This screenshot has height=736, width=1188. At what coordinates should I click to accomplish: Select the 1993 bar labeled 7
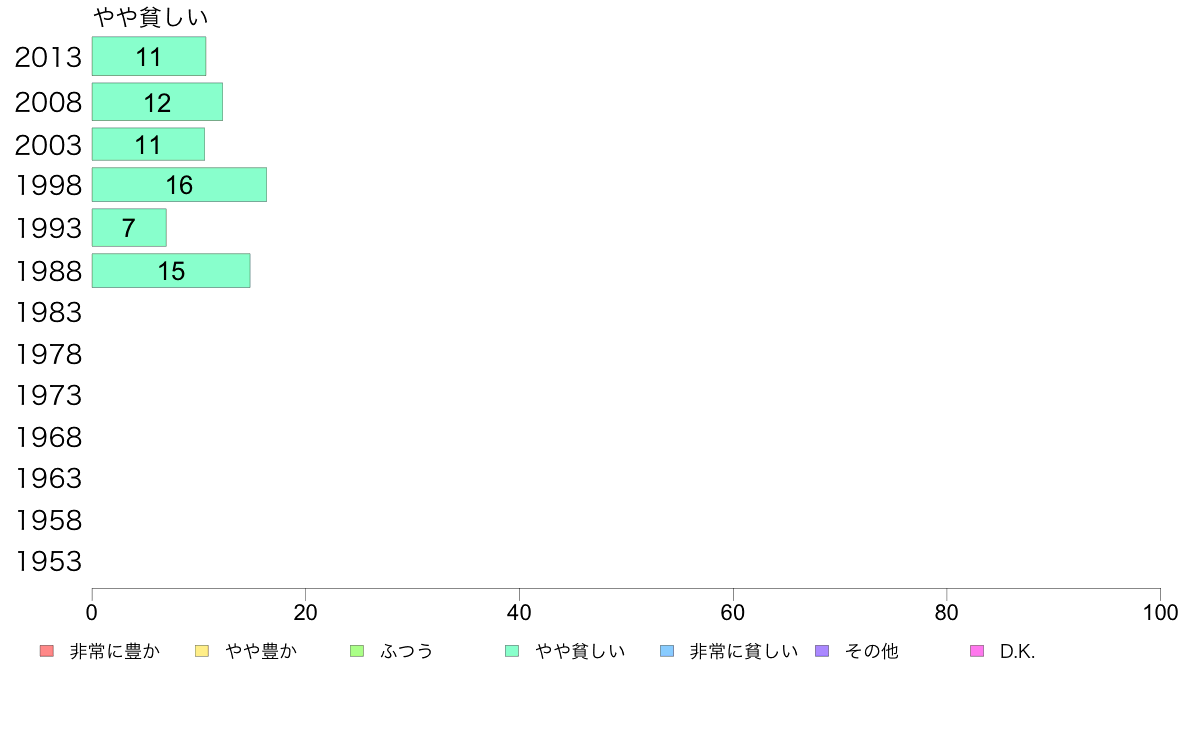click(130, 227)
